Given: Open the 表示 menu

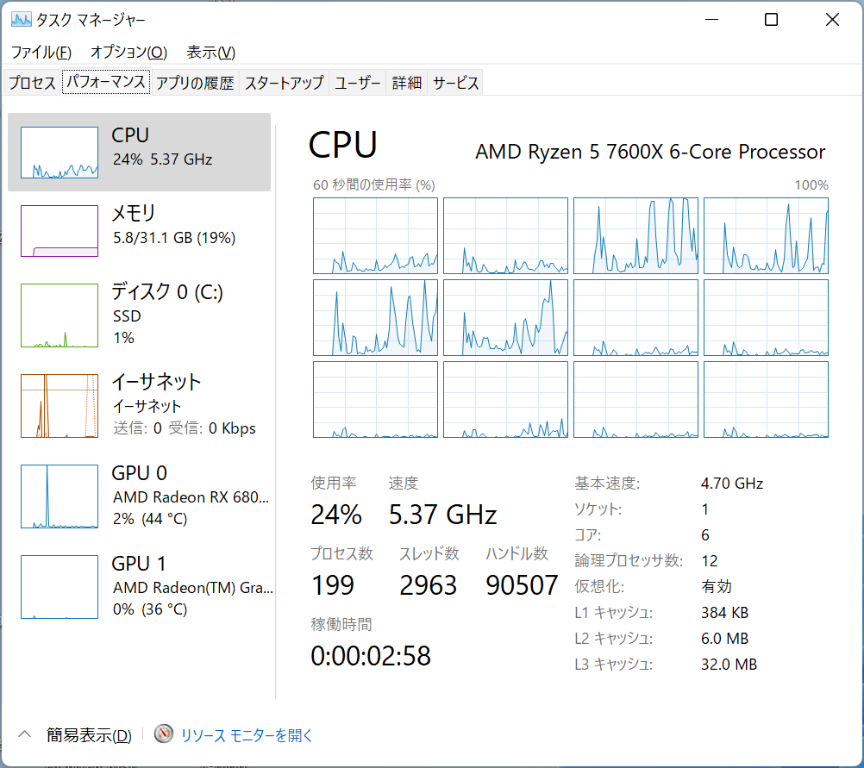Looking at the screenshot, I should pos(211,52).
